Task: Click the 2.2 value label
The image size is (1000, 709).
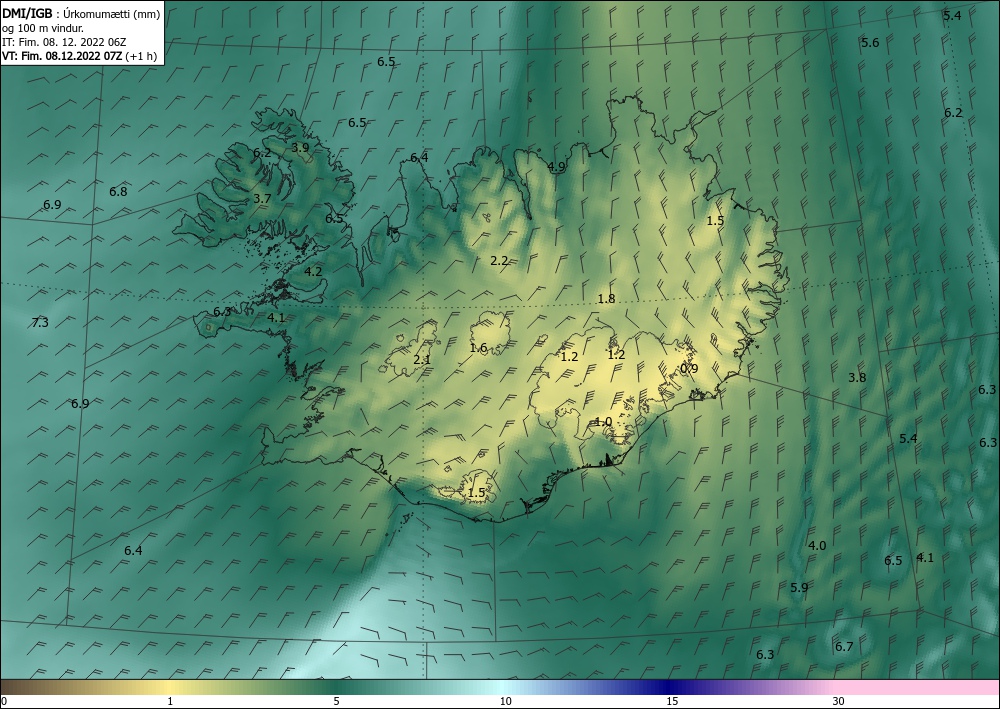Action: click(x=499, y=261)
